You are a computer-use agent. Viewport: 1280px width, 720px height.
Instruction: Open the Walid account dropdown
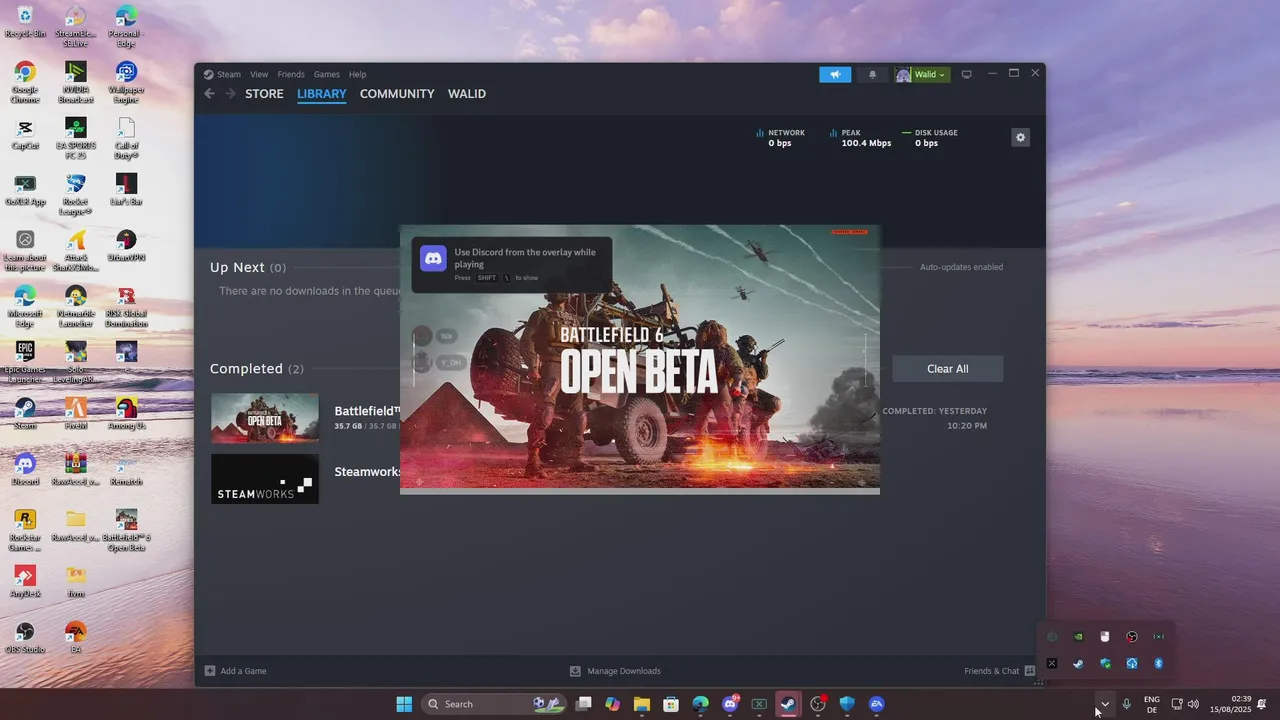coord(922,74)
